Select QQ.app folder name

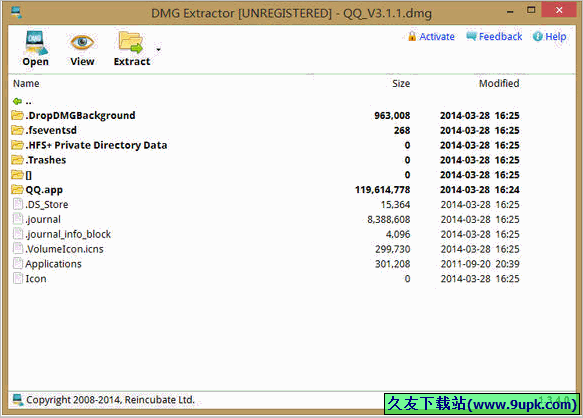click(44, 190)
